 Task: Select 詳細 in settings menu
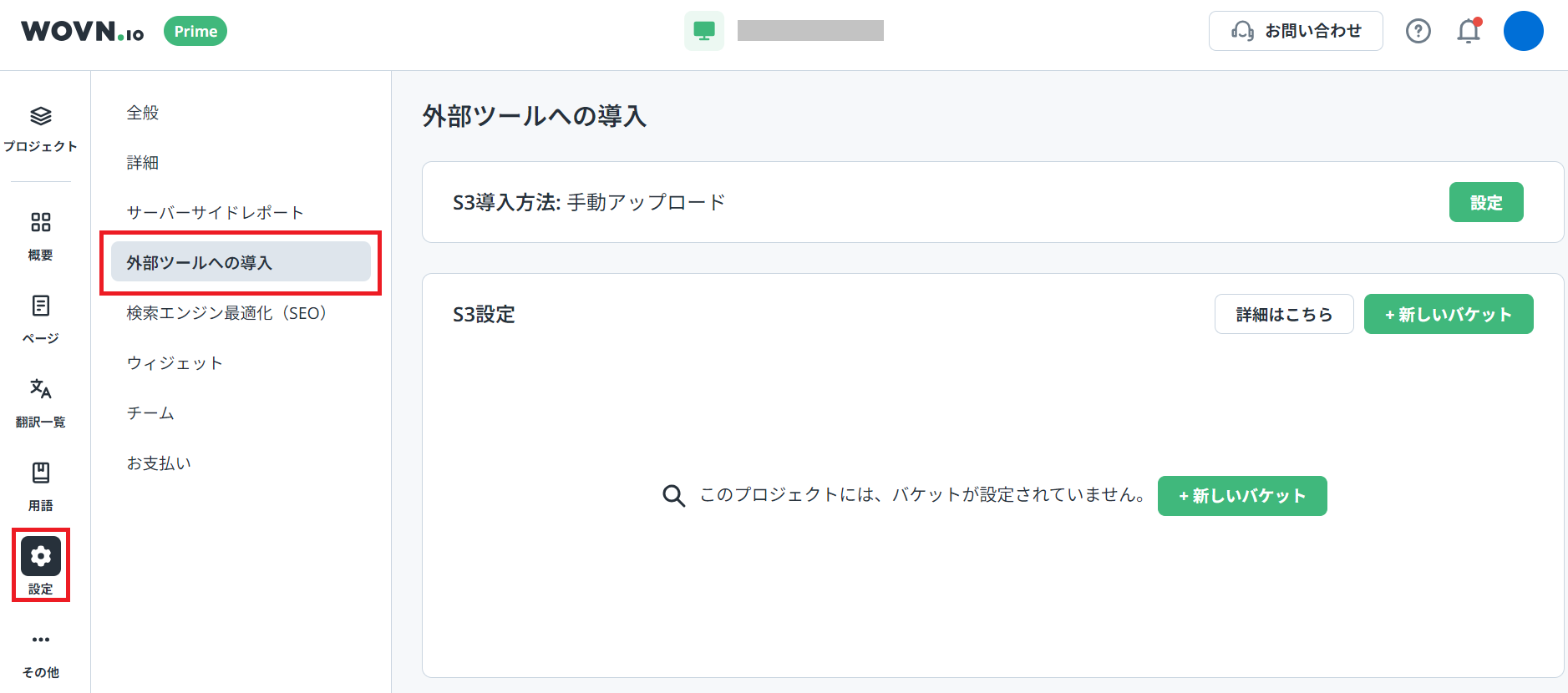pyautogui.click(x=143, y=163)
